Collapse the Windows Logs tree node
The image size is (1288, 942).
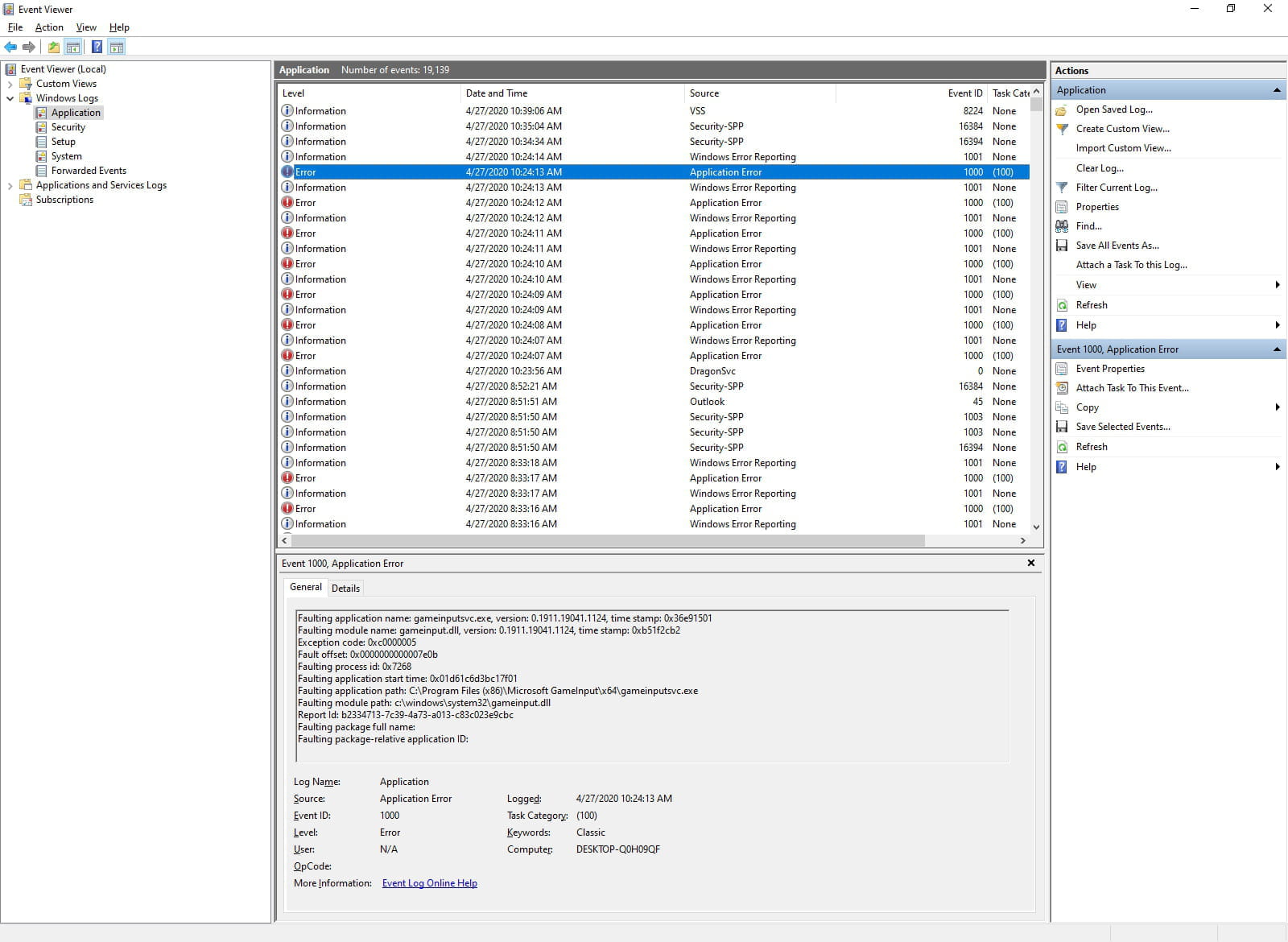click(10, 98)
